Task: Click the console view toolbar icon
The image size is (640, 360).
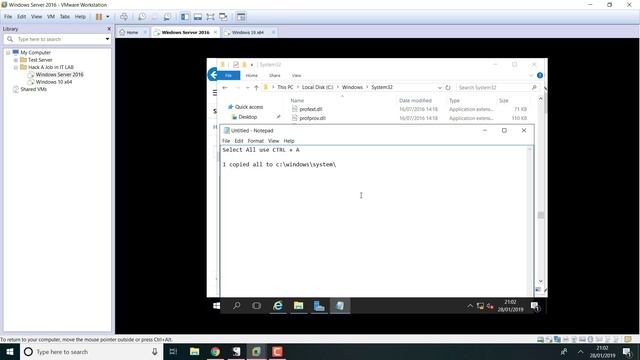Action: 241,17
